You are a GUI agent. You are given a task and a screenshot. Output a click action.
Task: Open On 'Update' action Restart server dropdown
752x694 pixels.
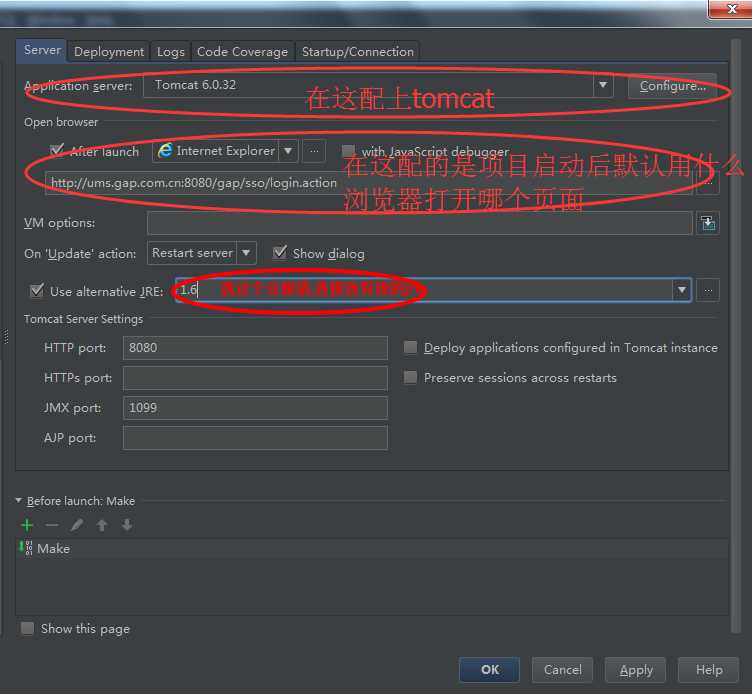click(246, 253)
